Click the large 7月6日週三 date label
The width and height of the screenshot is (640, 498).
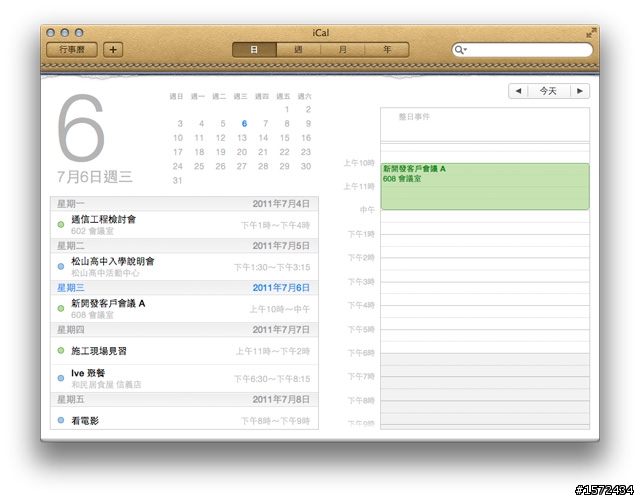coord(95,177)
